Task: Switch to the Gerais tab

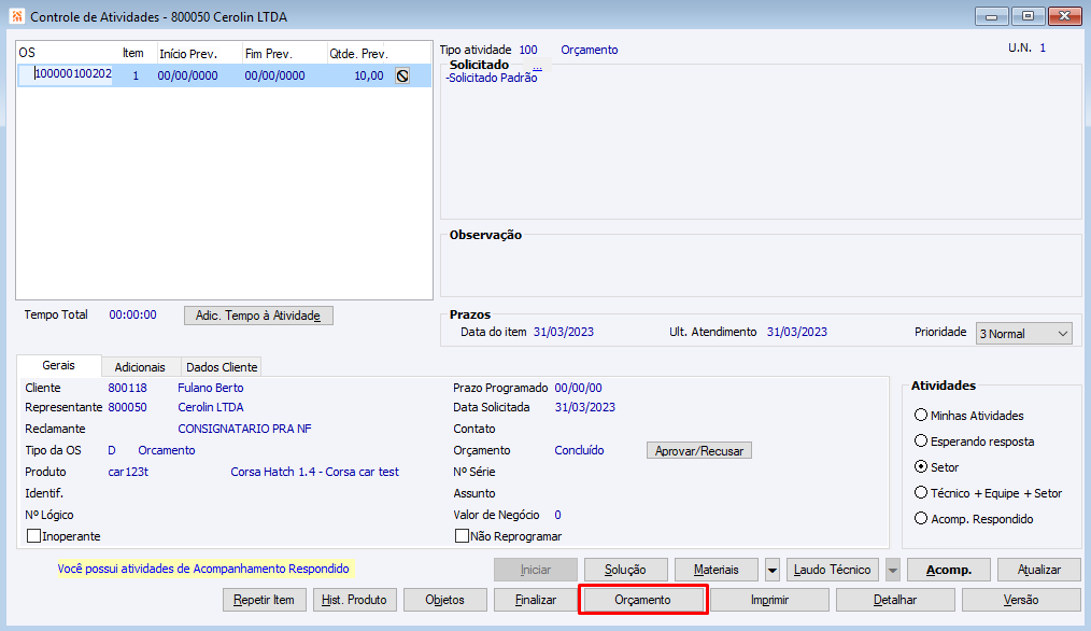Action: tap(58, 365)
